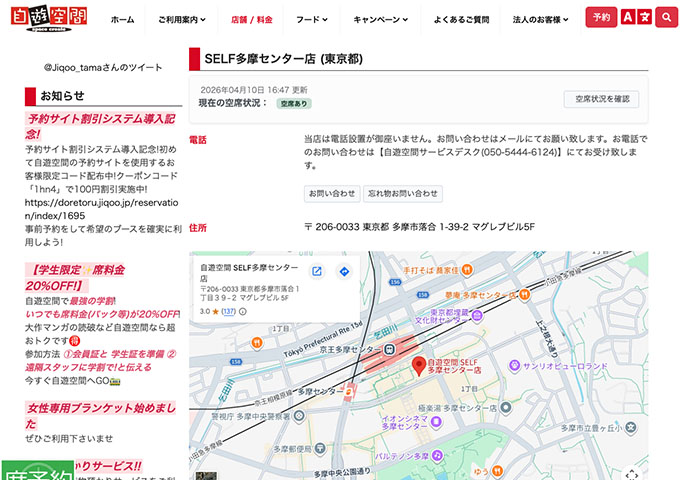
Task: Click the 東京都埋蔵文化財センター museum marker
Action: tap(477, 315)
